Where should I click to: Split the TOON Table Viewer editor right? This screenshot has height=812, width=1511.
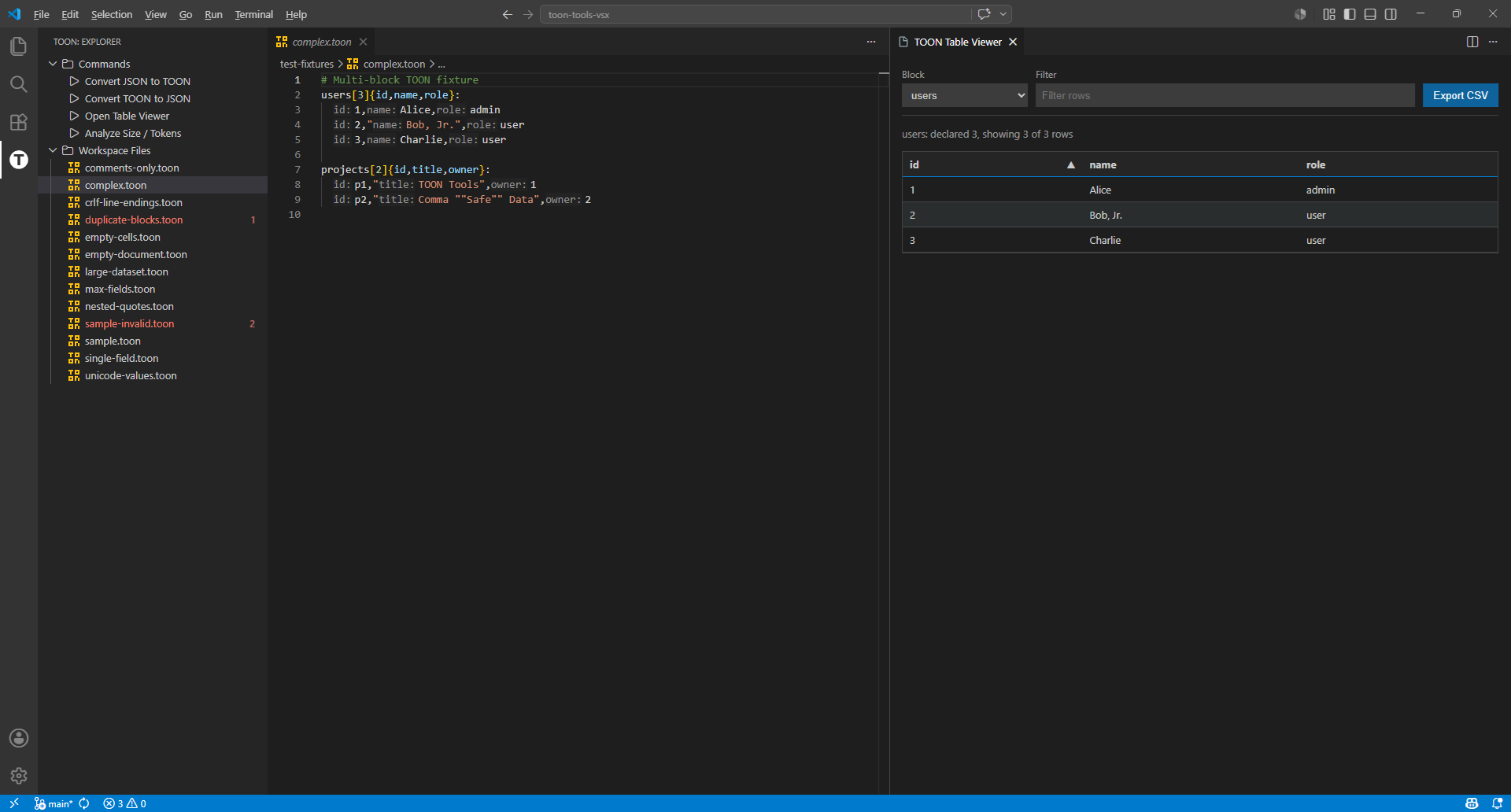click(1472, 42)
